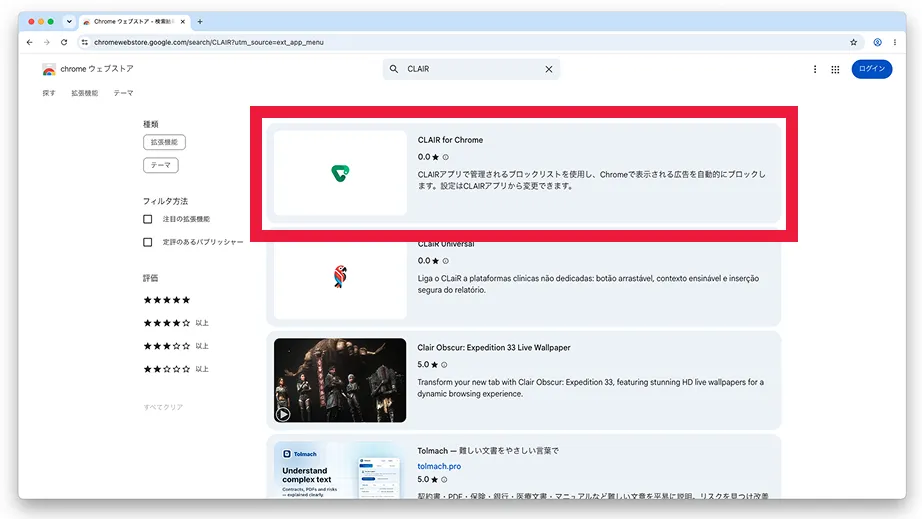Viewport: 922px width, 519px height.
Task: Play the Clair Obscur preview video
Action: 283,414
